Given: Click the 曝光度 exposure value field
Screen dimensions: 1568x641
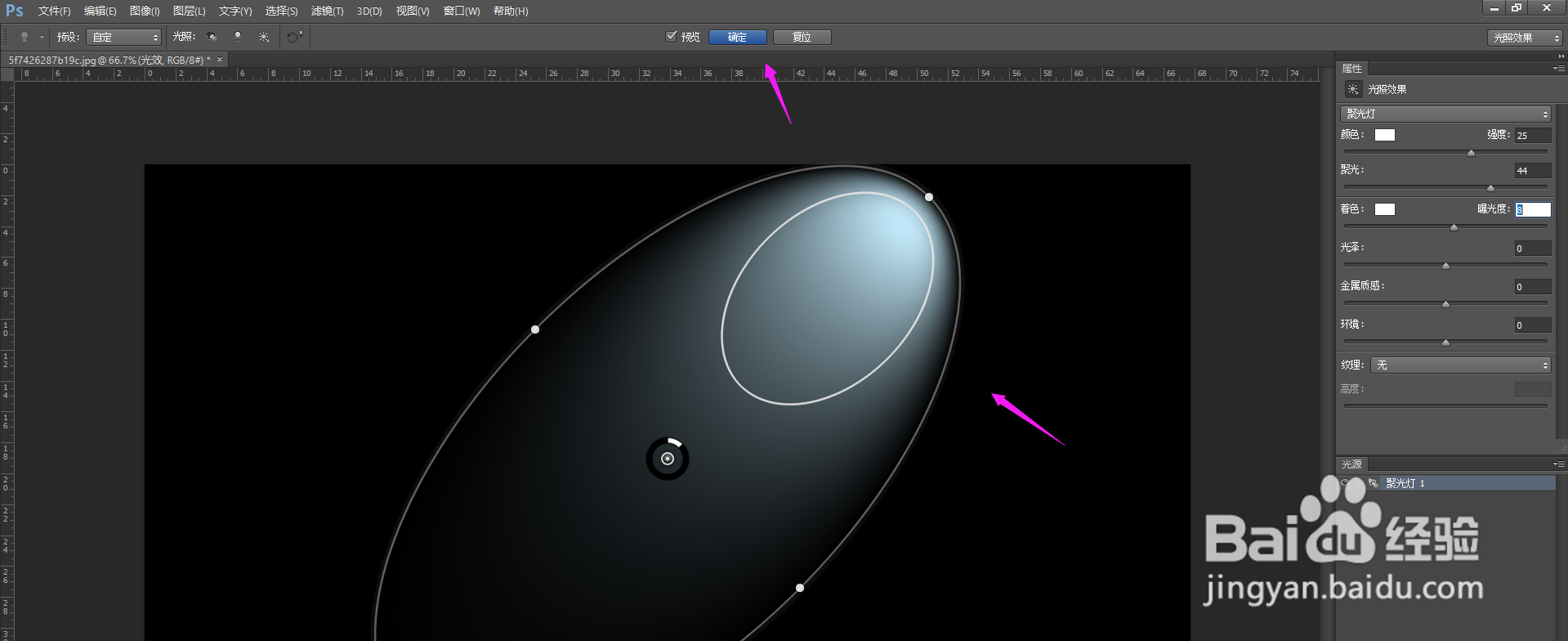Looking at the screenshot, I should [x=1533, y=210].
